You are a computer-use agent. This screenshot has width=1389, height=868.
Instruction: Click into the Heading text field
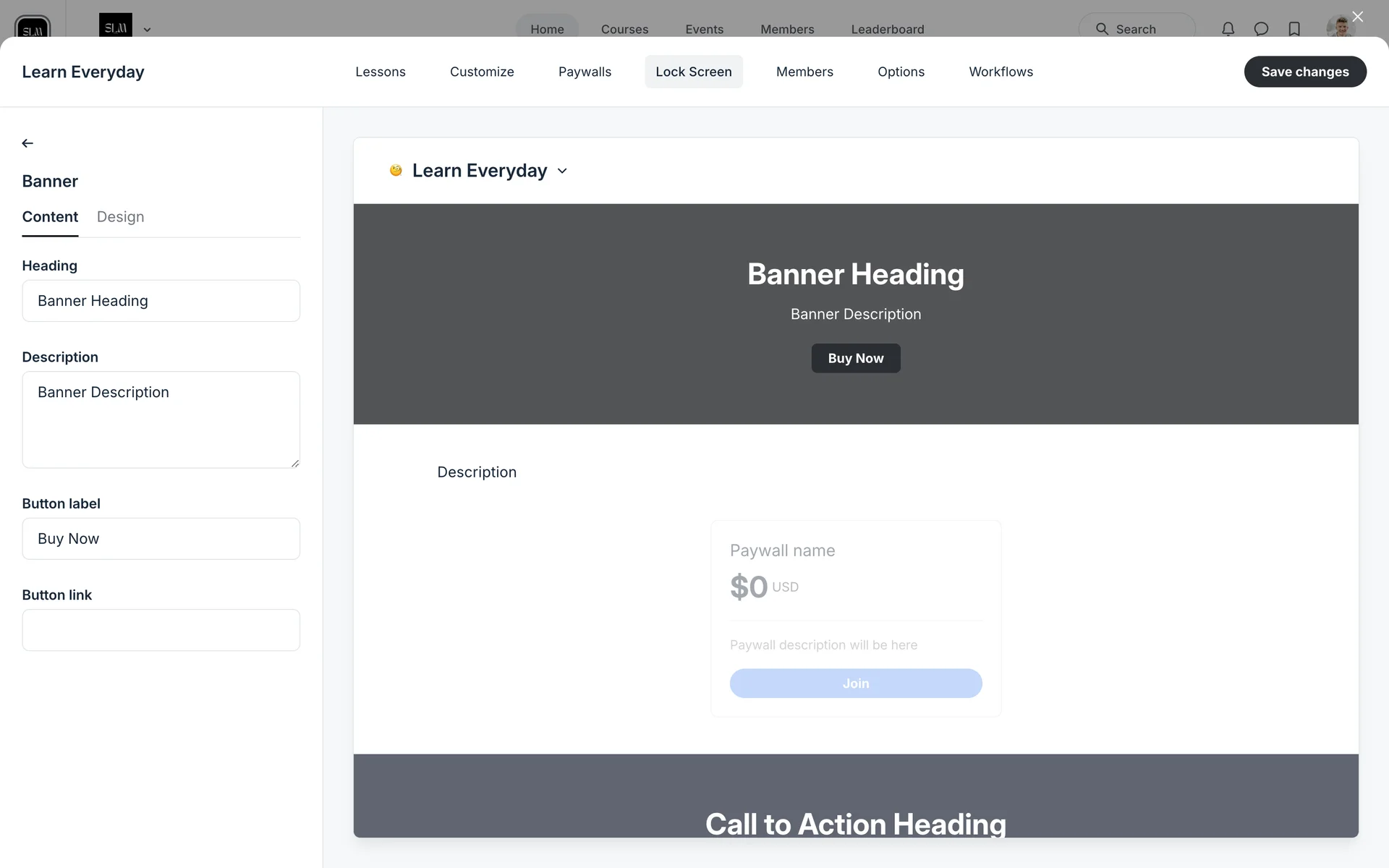click(x=161, y=301)
